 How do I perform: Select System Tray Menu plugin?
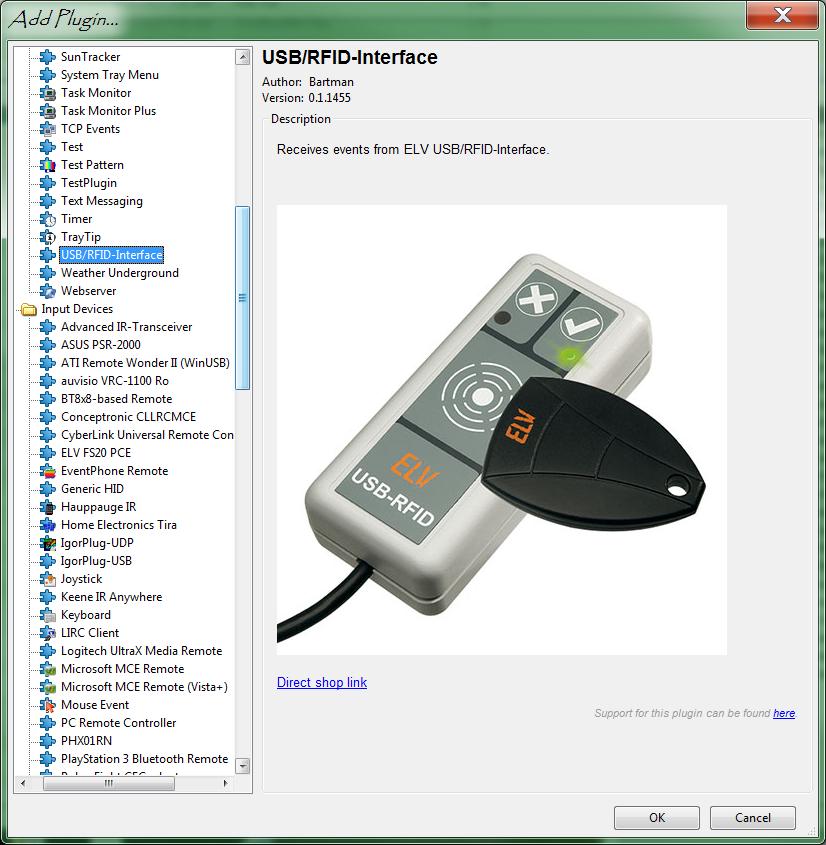coord(109,75)
